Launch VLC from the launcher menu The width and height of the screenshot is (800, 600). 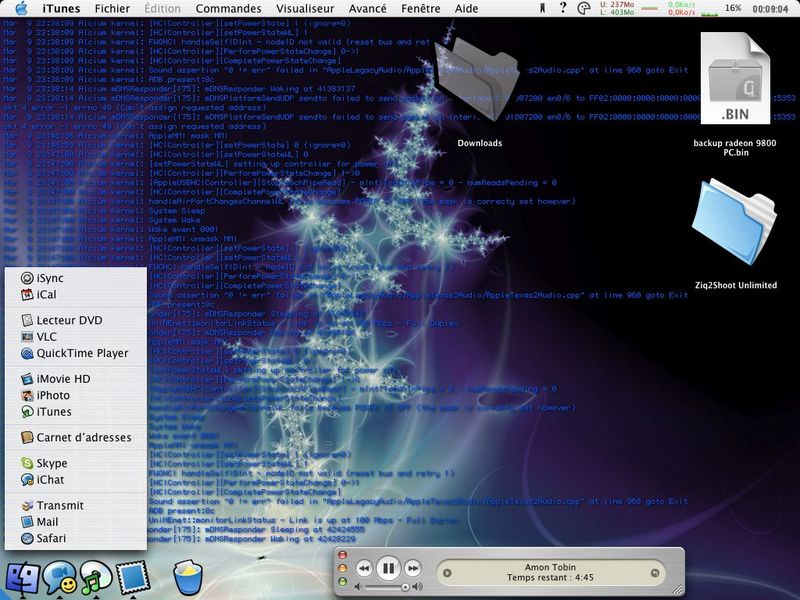click(76, 336)
